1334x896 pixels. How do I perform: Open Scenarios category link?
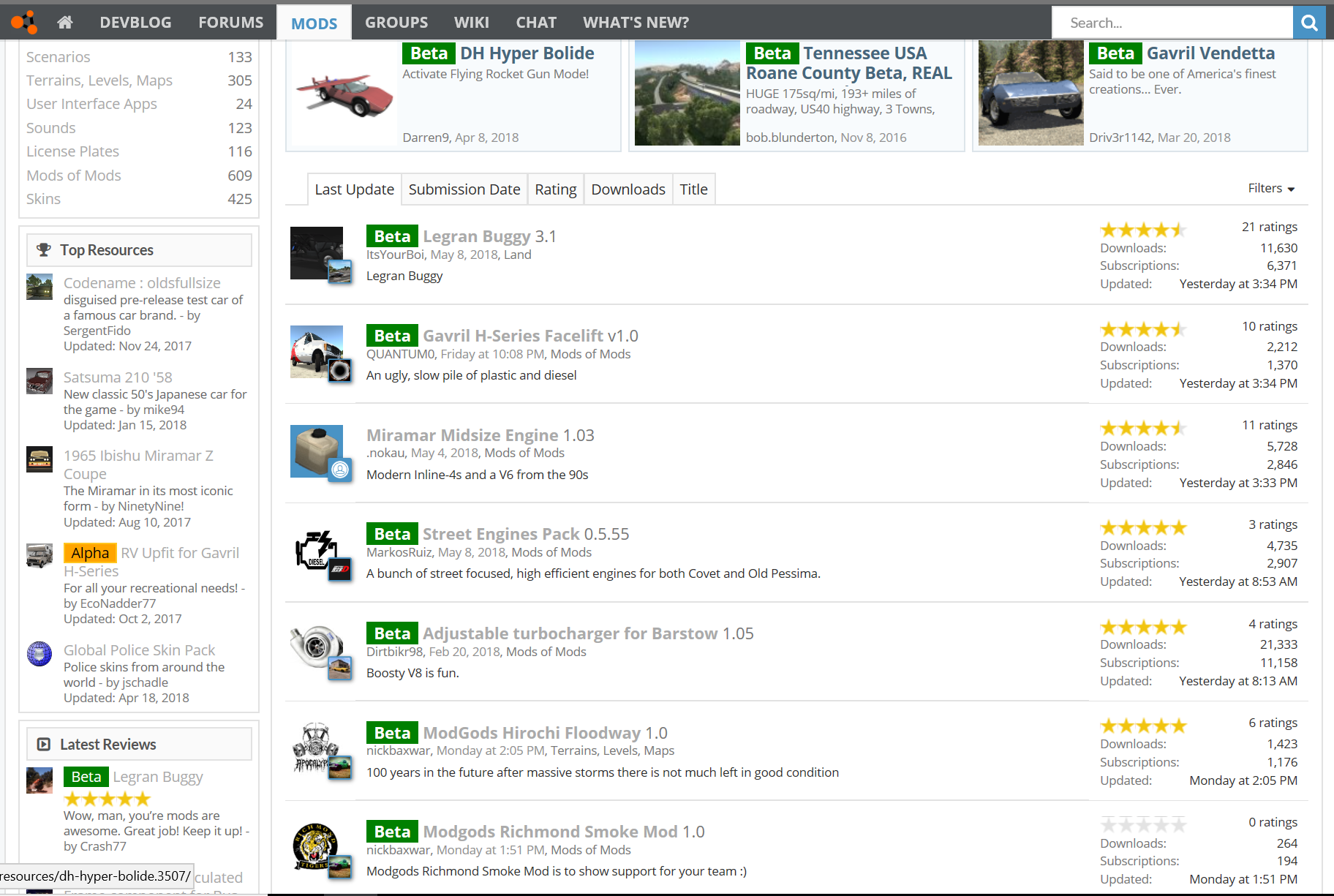(x=59, y=57)
